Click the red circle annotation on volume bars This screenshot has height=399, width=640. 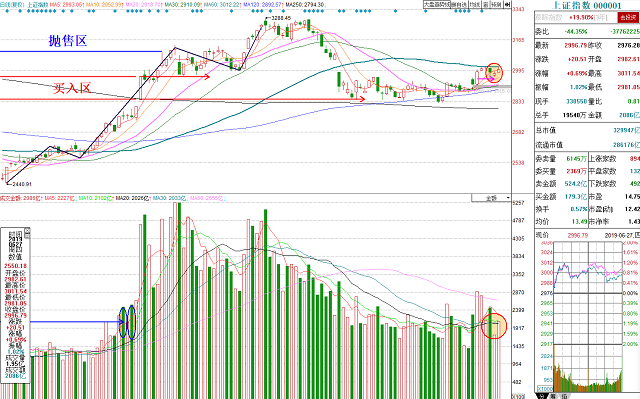[494, 326]
